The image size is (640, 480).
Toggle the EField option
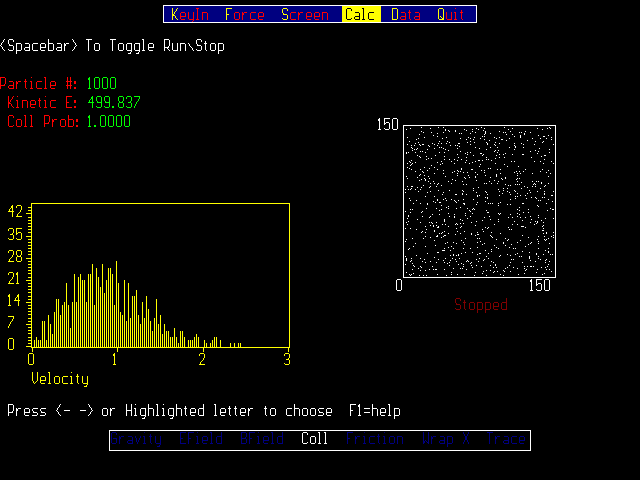point(199,439)
